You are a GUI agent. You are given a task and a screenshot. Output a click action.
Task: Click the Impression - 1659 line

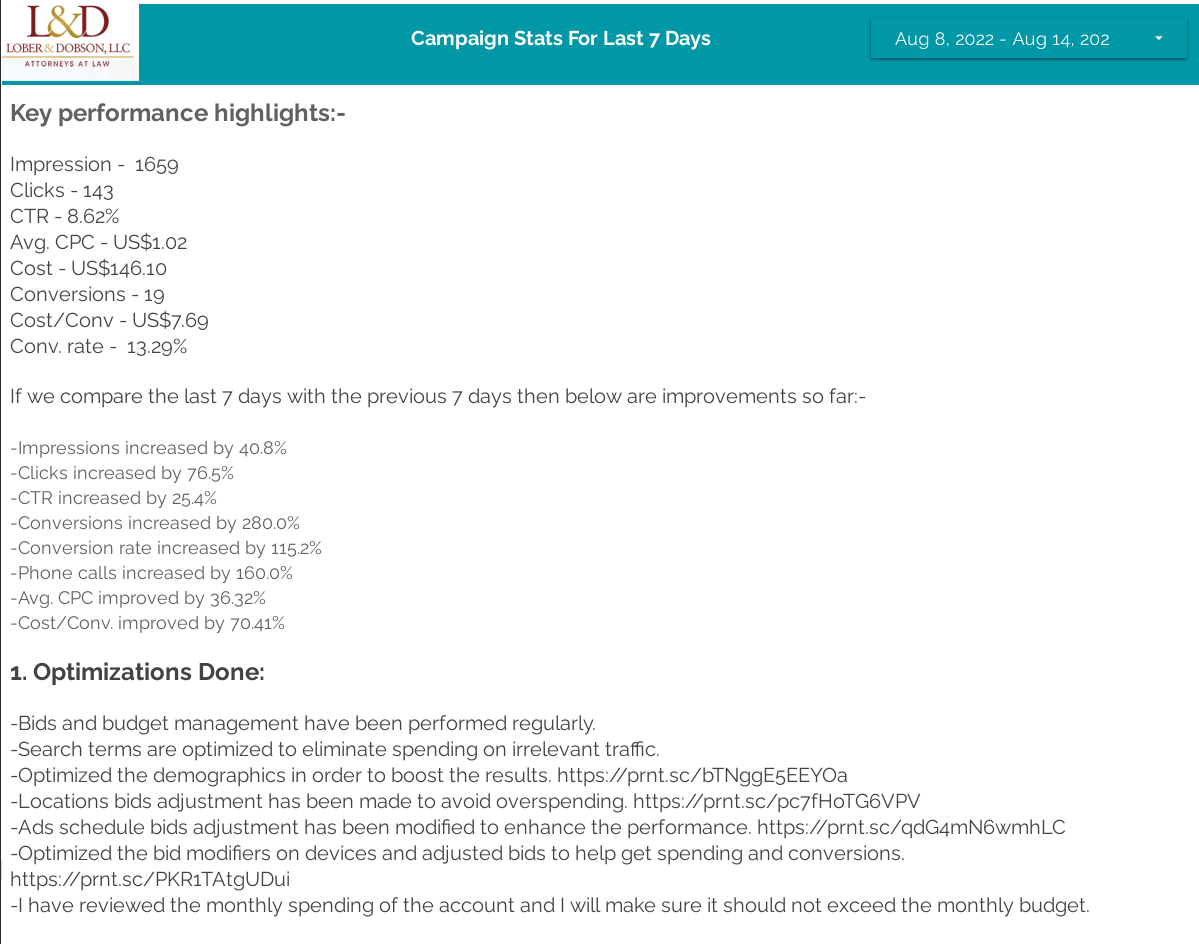(94, 164)
